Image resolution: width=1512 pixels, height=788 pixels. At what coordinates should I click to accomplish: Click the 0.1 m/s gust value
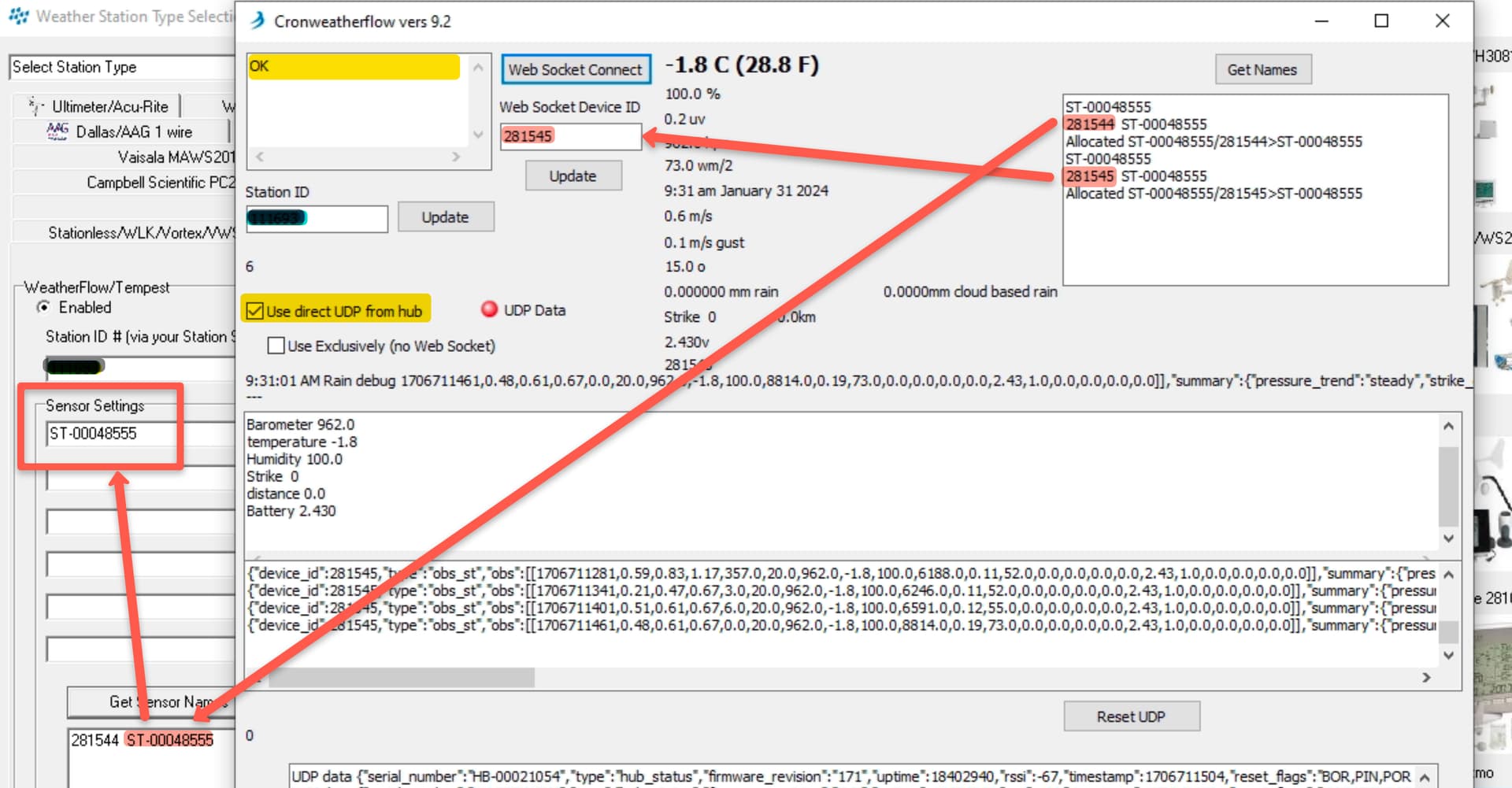704,242
